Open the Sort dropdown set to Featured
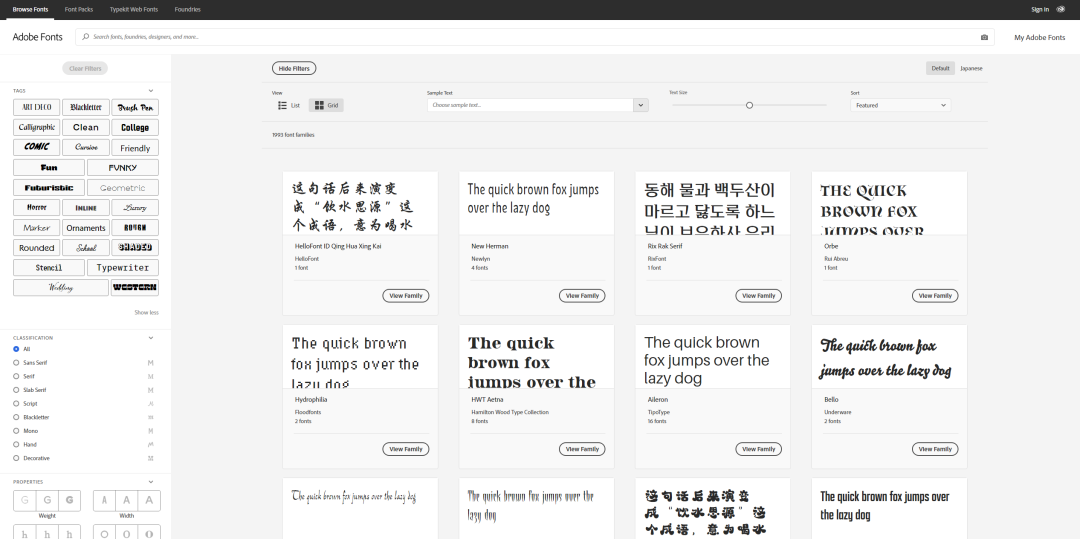 [x=900, y=105]
